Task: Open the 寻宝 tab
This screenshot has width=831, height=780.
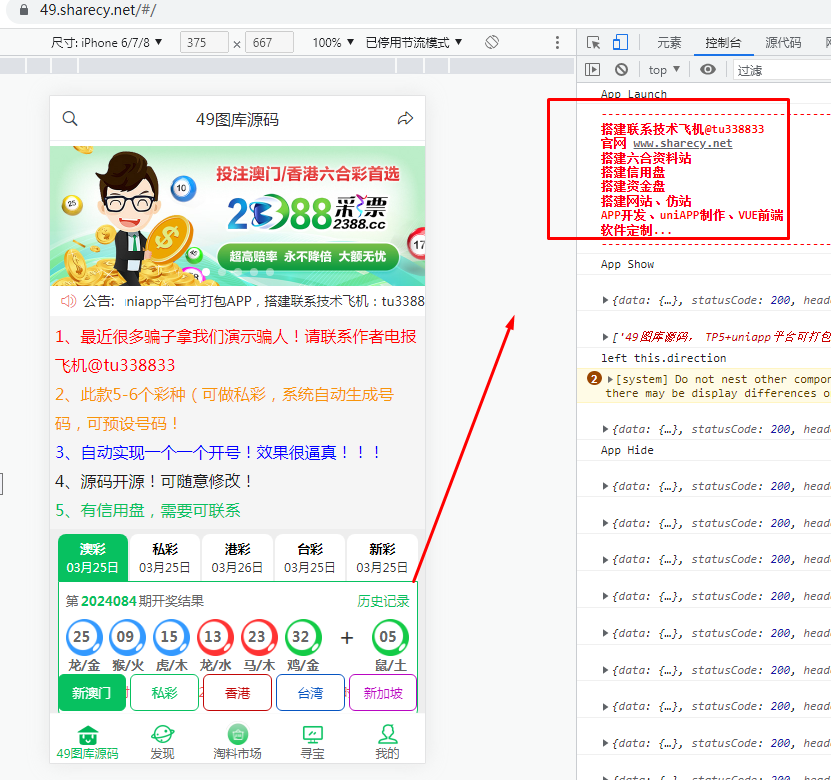Action: [x=312, y=742]
